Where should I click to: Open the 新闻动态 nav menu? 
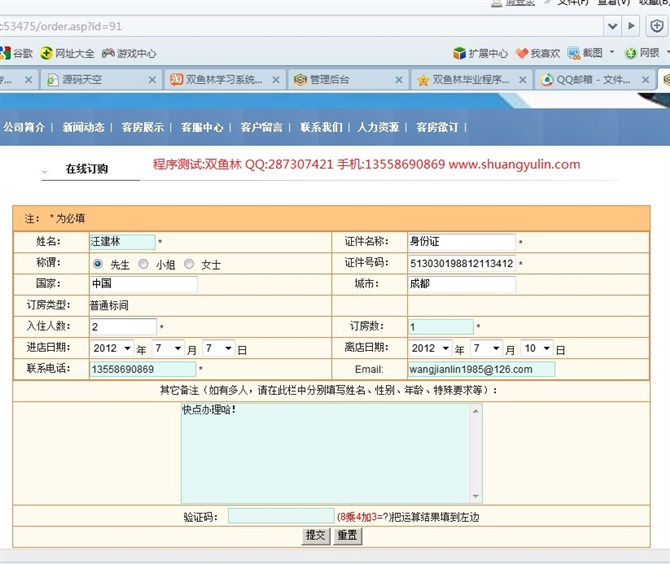[x=83, y=127]
